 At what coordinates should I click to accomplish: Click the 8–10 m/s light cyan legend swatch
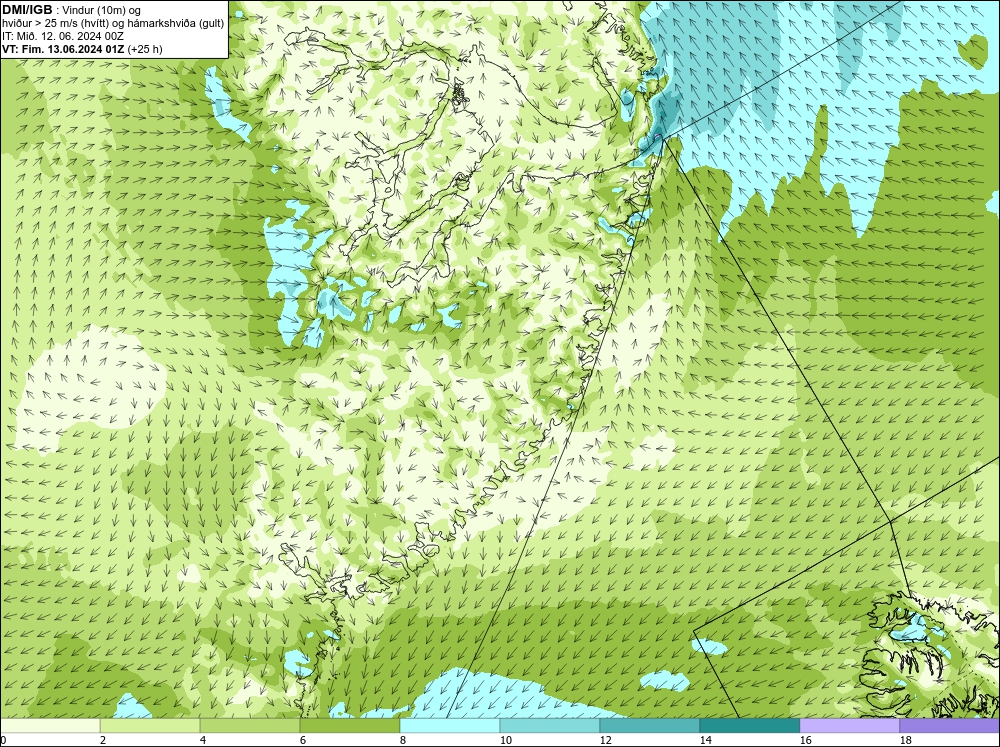coord(450,726)
